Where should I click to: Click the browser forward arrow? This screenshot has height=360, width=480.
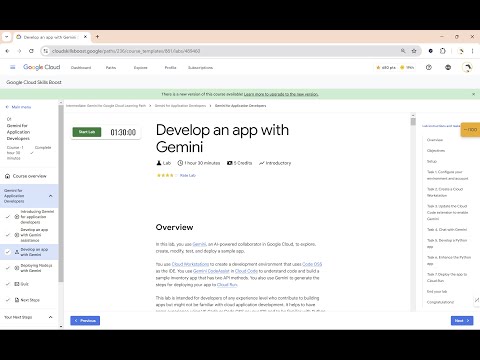19,51
